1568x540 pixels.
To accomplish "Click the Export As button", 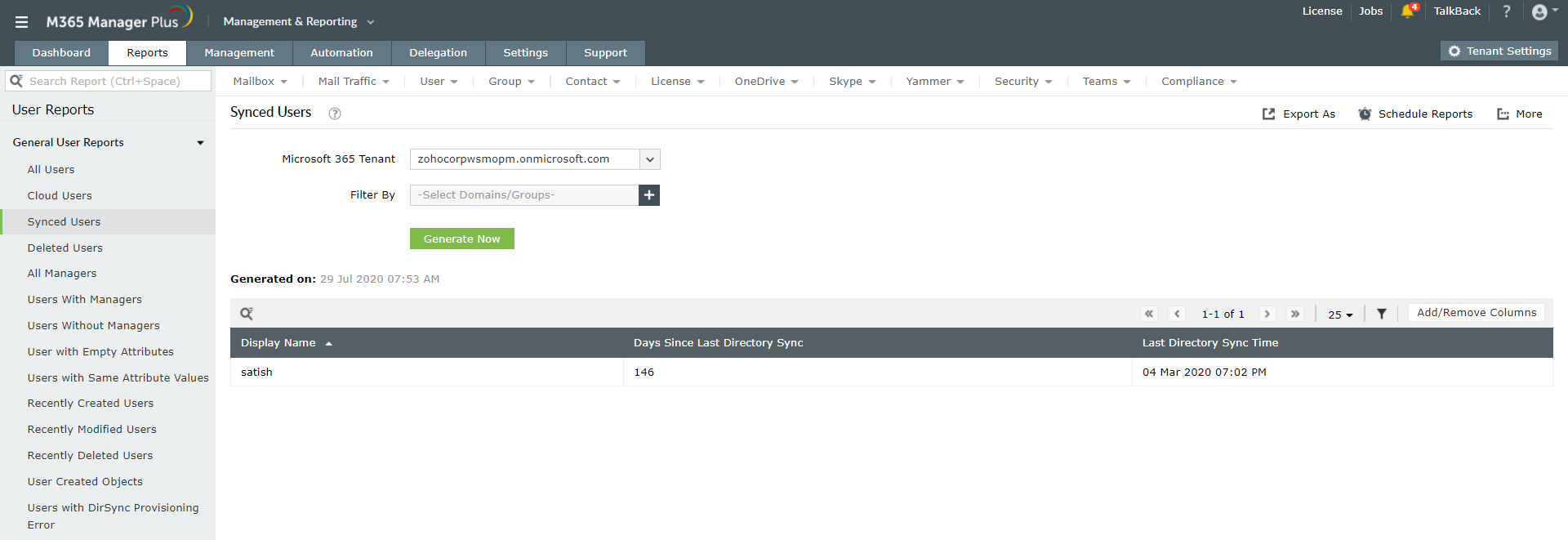I will point(1298,114).
